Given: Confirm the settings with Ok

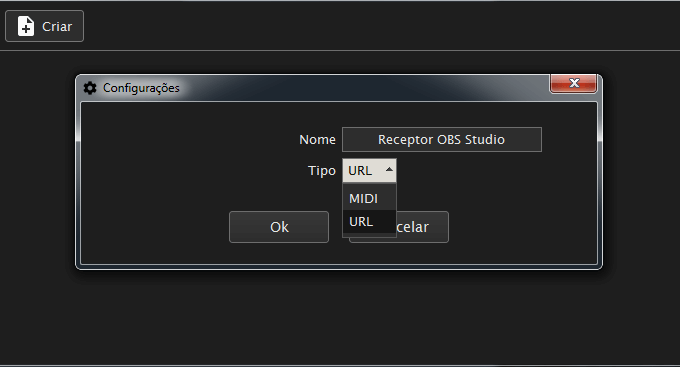Looking at the screenshot, I should 279,227.
